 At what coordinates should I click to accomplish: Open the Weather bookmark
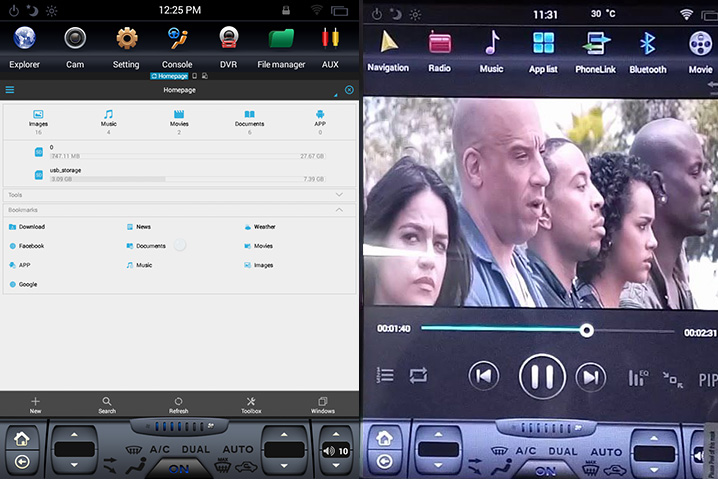coord(260,227)
